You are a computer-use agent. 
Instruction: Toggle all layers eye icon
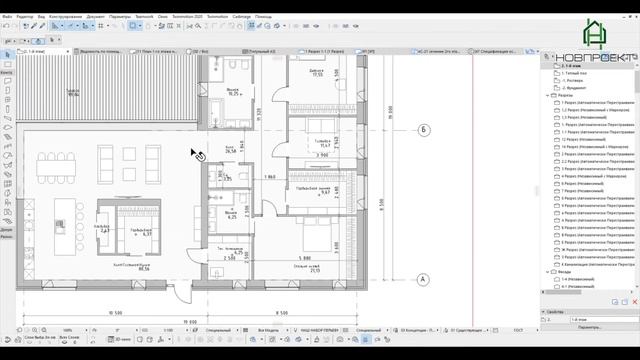[x=64, y=342]
